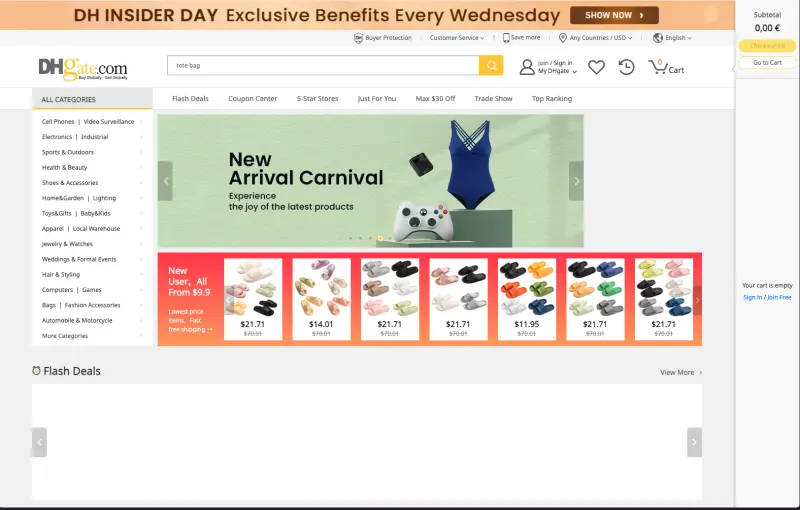Click View More link for Flash Deals

[x=681, y=372]
